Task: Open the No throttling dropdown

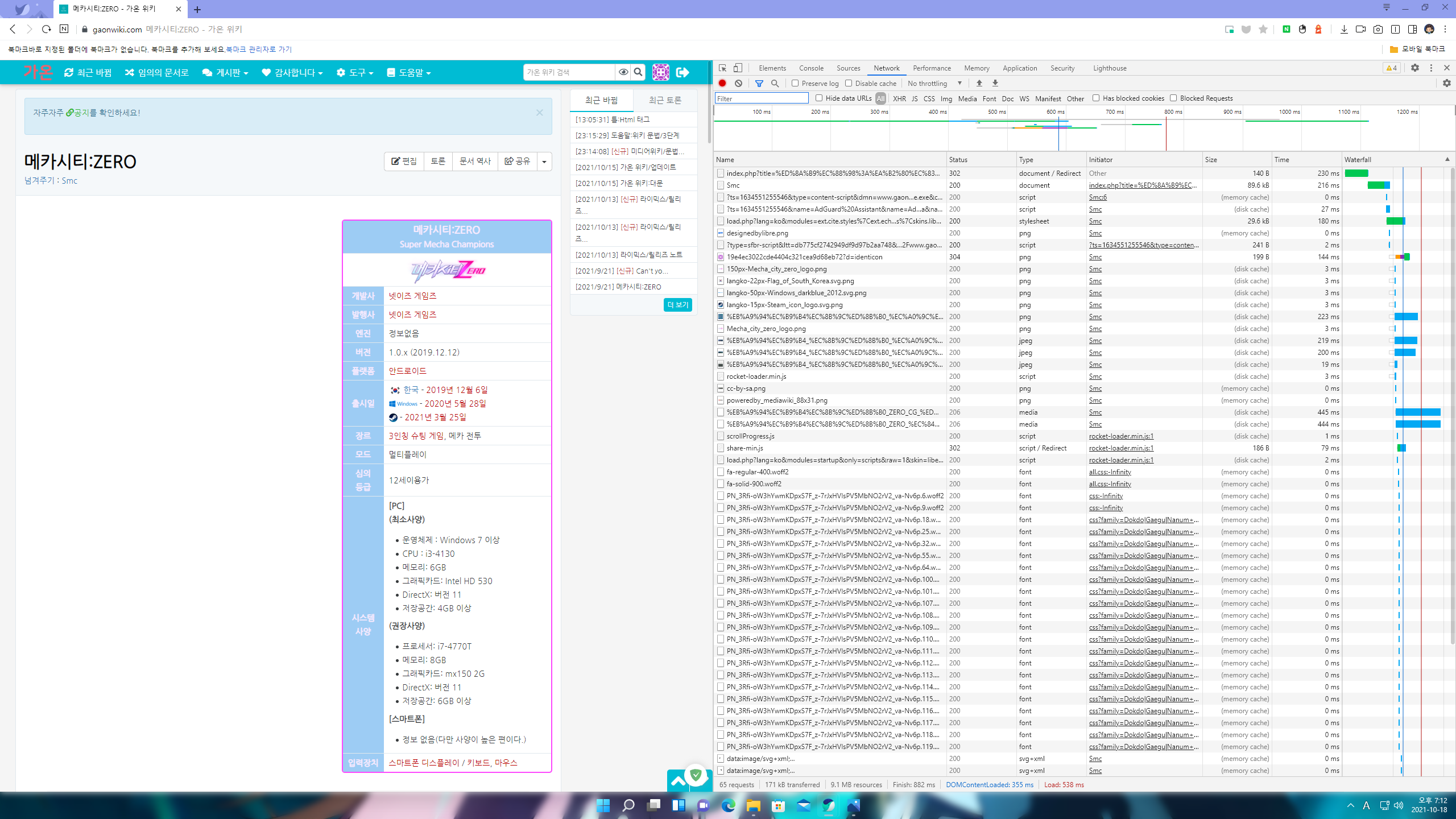Action: (934, 83)
